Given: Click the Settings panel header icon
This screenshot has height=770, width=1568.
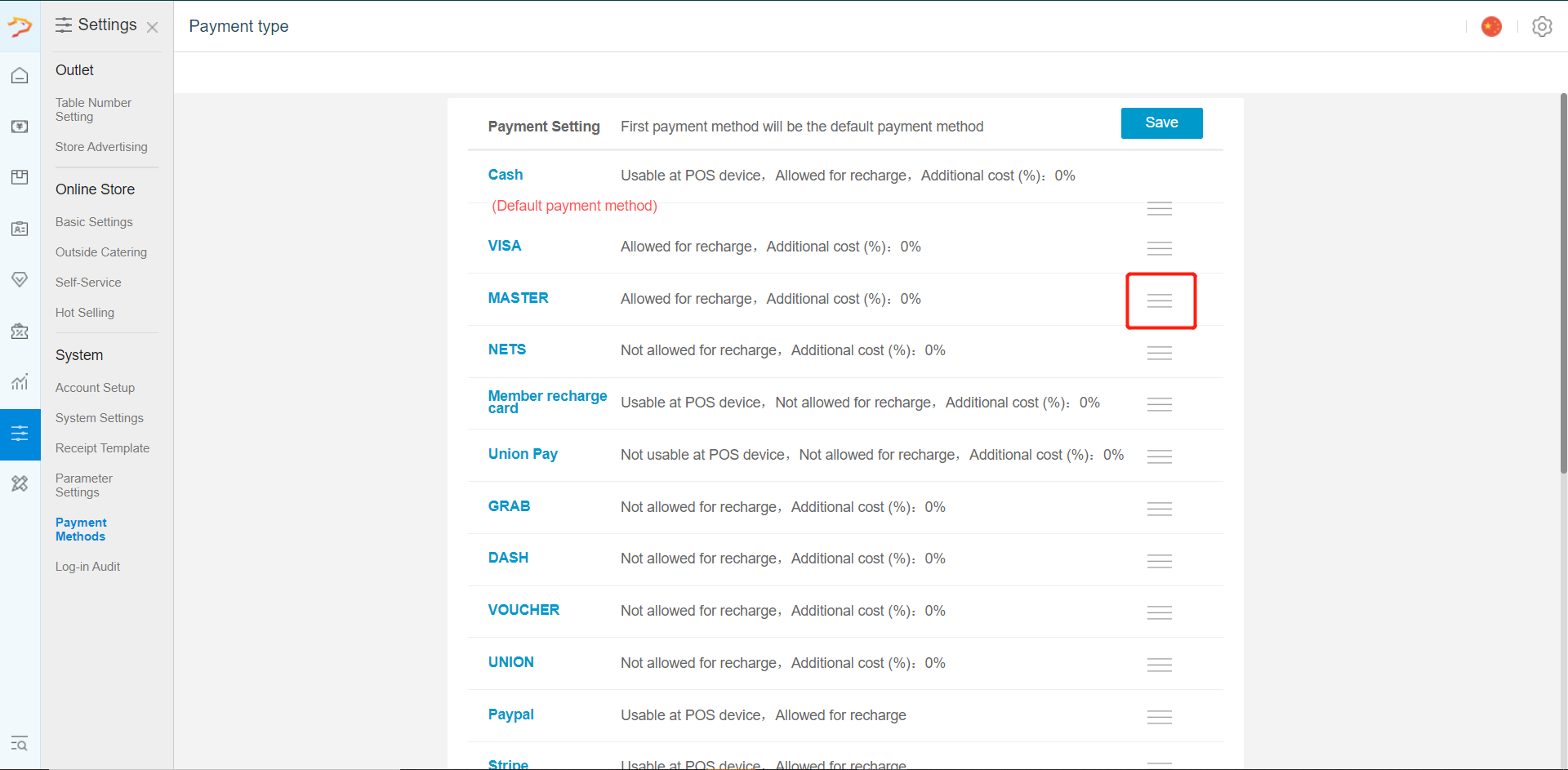Looking at the screenshot, I should coord(64,25).
